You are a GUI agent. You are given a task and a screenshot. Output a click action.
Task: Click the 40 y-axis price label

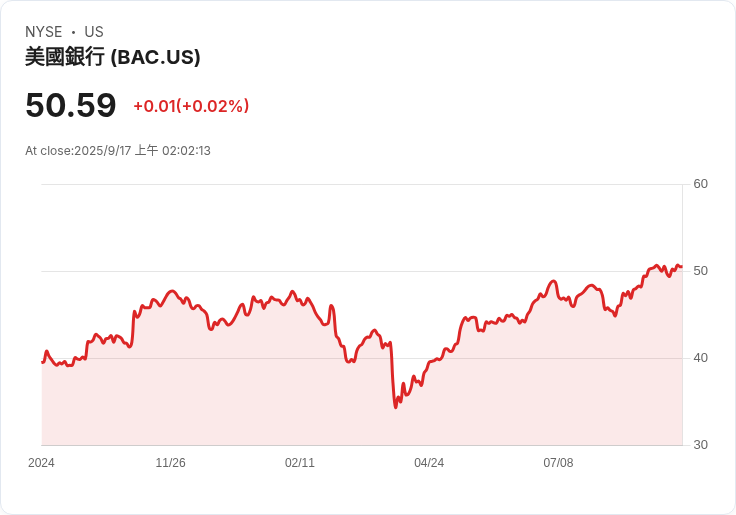click(700, 358)
